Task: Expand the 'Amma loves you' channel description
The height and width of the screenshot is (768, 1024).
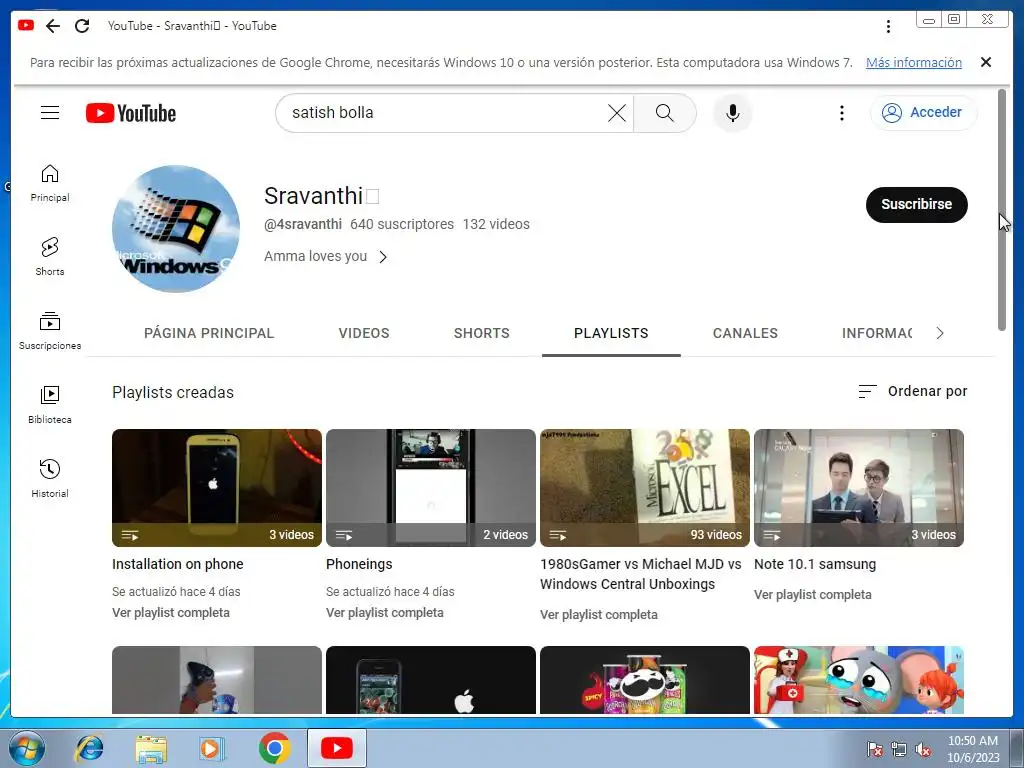Action: 326,257
